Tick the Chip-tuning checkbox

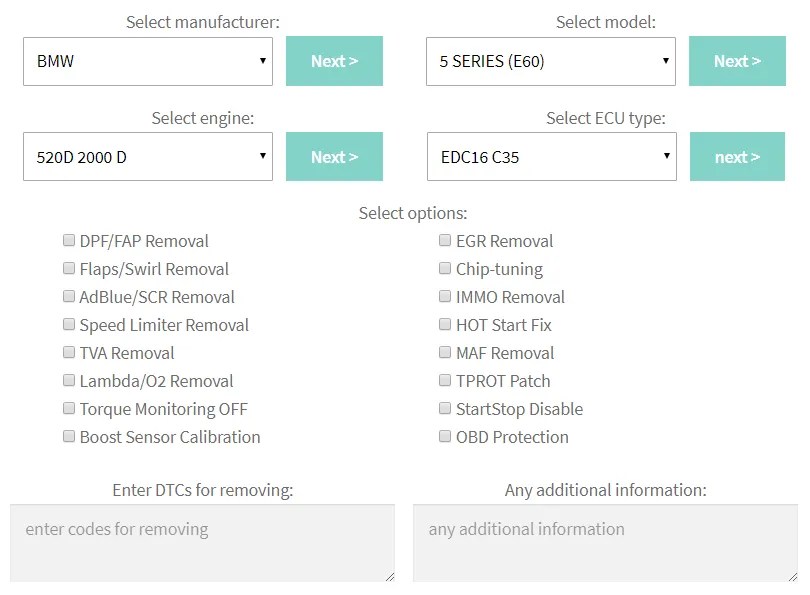[x=445, y=268]
